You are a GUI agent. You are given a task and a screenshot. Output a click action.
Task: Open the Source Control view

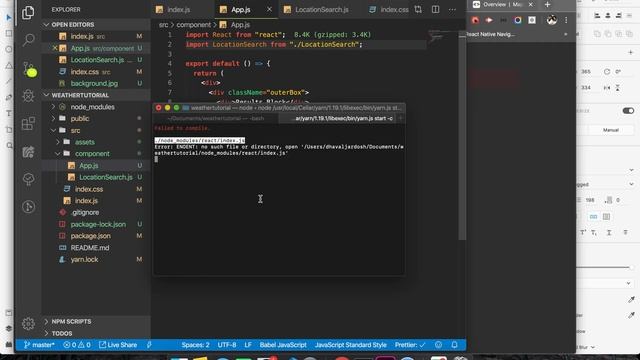[x=29, y=69]
